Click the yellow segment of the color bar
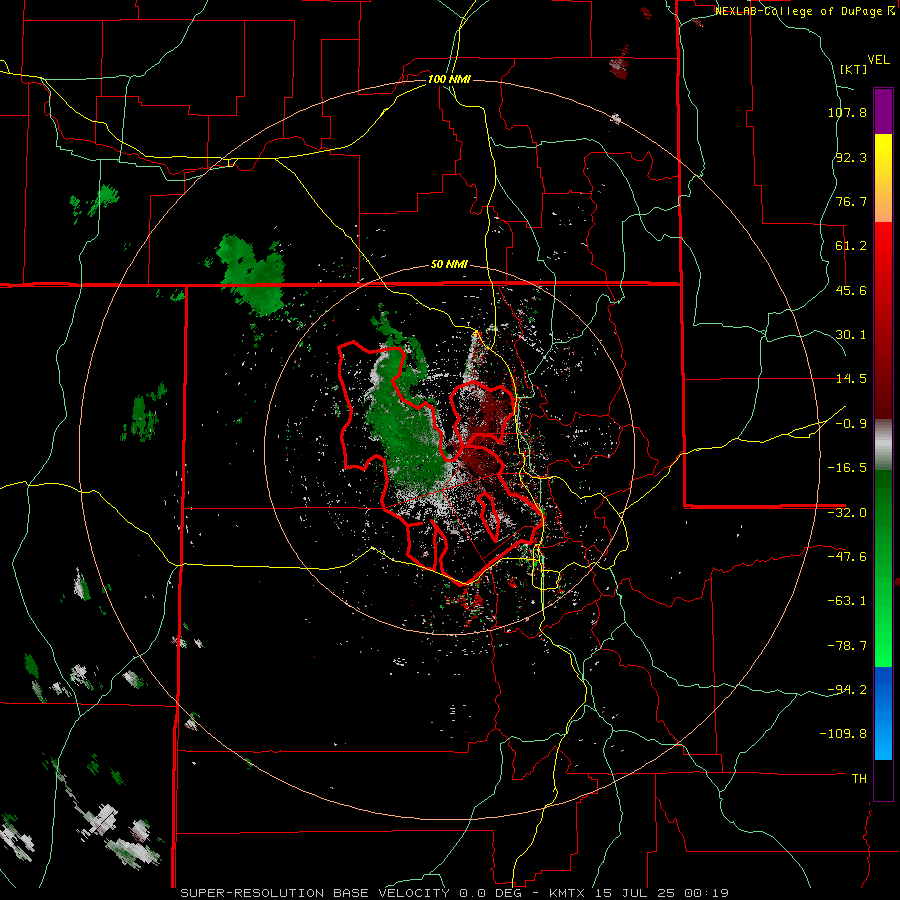Viewport: 900px width, 900px height. pos(883,177)
